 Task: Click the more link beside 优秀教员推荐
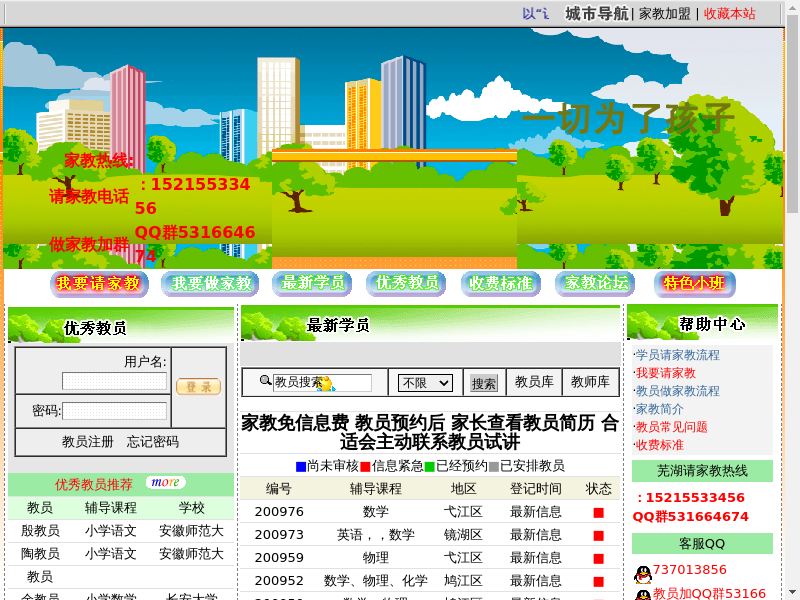(166, 482)
